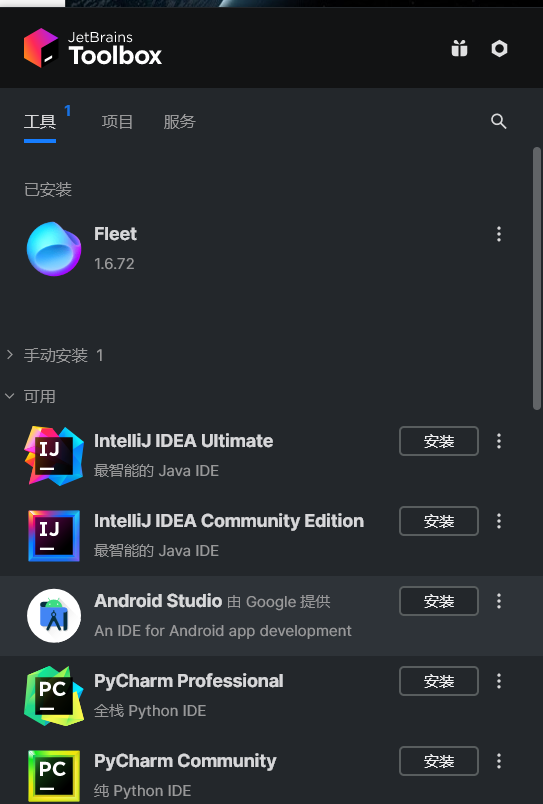Screen dimensions: 543x804
Task: Install IntelliJ IDEA Ultimate
Action: click(x=439, y=441)
